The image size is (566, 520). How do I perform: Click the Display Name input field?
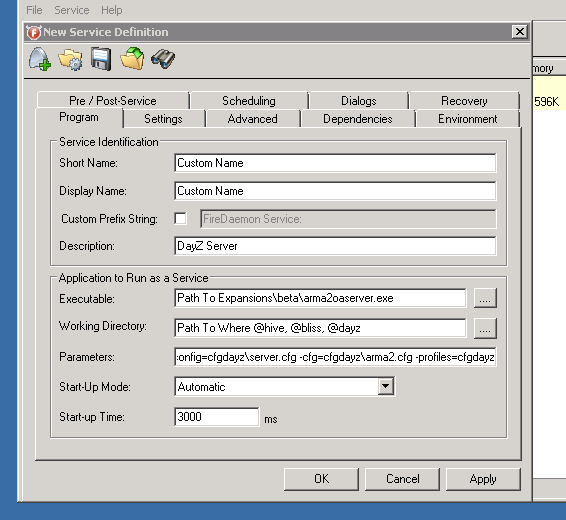point(335,191)
